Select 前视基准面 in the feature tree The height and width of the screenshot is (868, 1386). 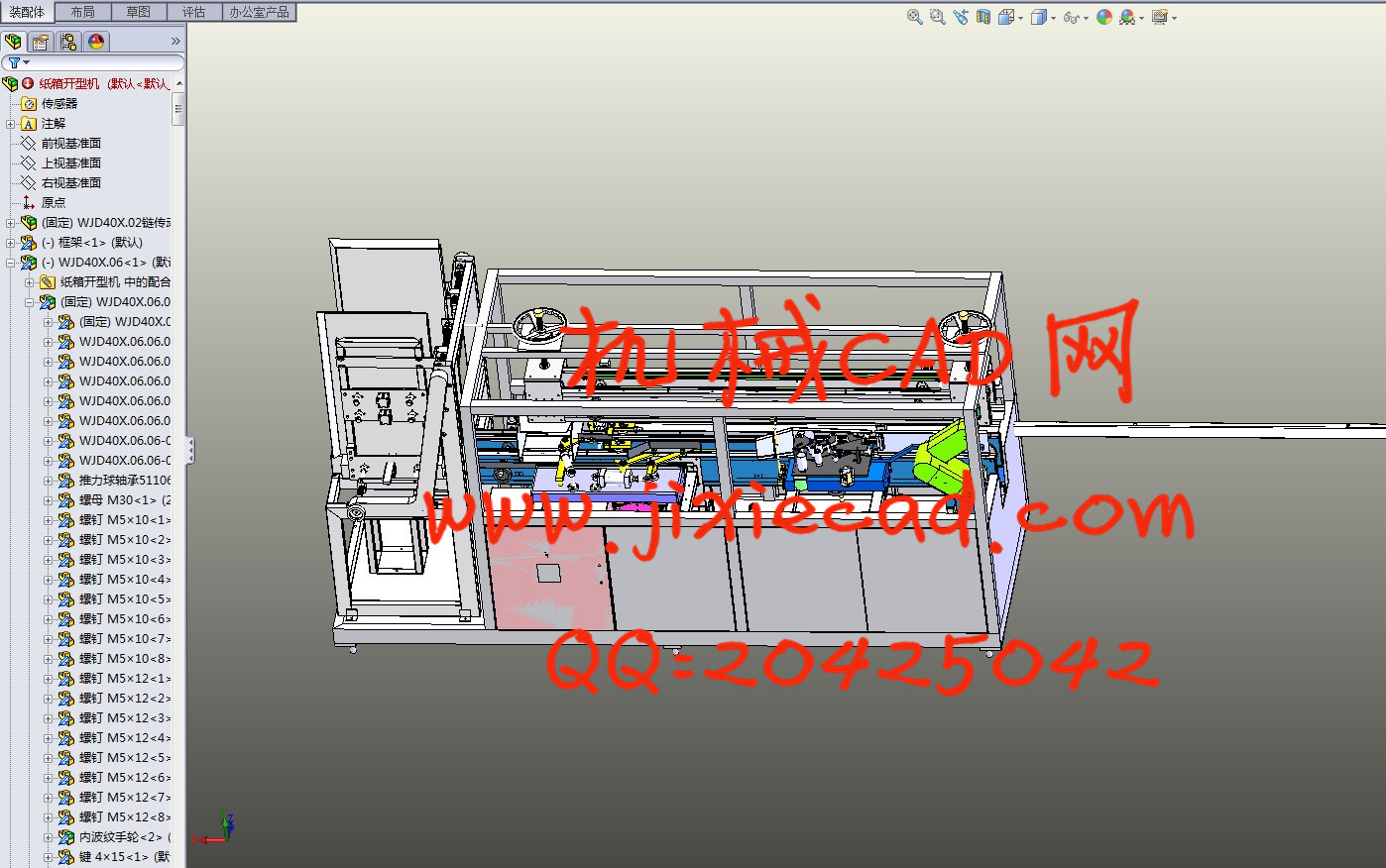(x=70, y=144)
